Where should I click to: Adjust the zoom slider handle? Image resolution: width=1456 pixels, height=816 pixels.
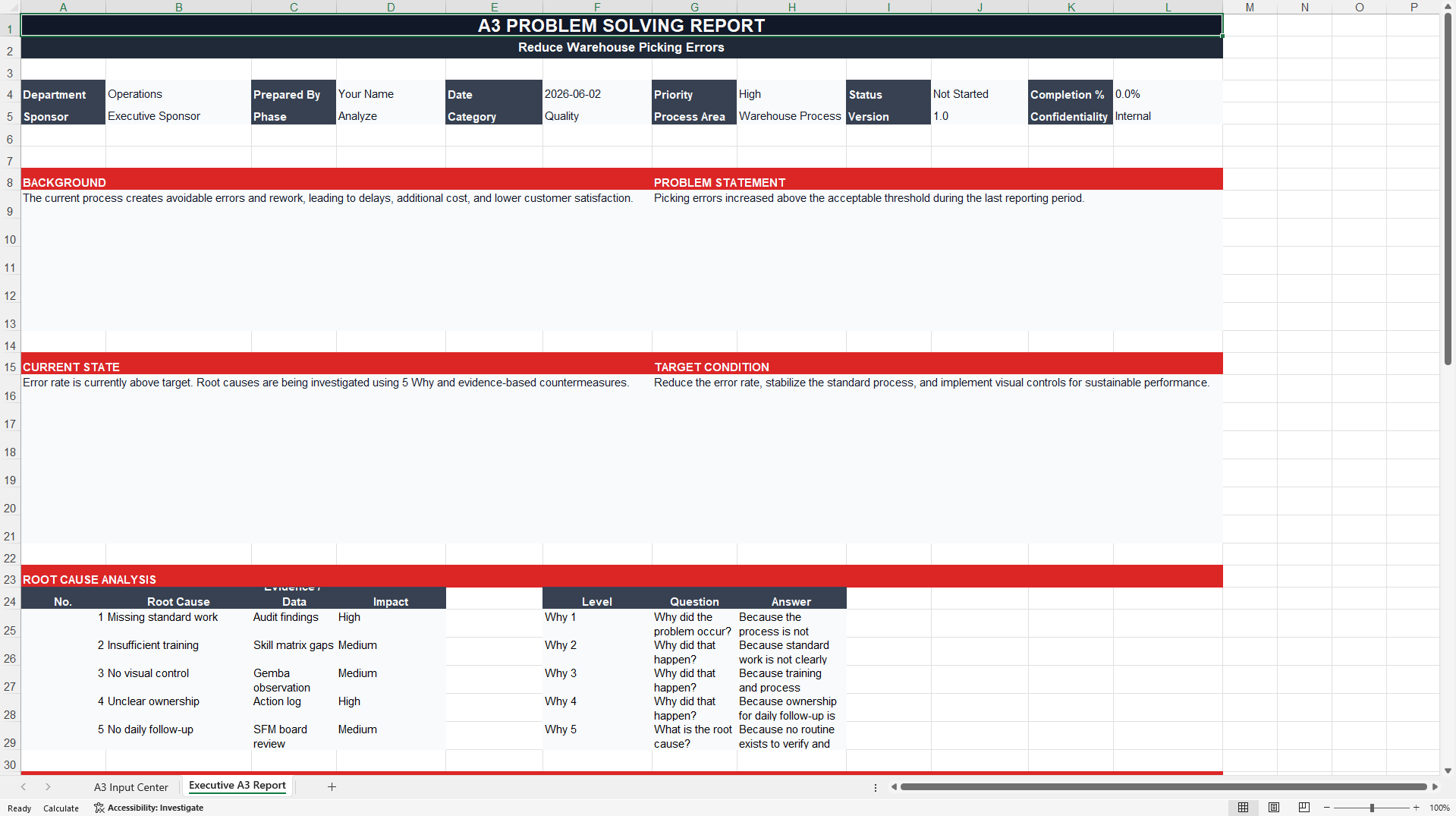pyautogui.click(x=1372, y=808)
